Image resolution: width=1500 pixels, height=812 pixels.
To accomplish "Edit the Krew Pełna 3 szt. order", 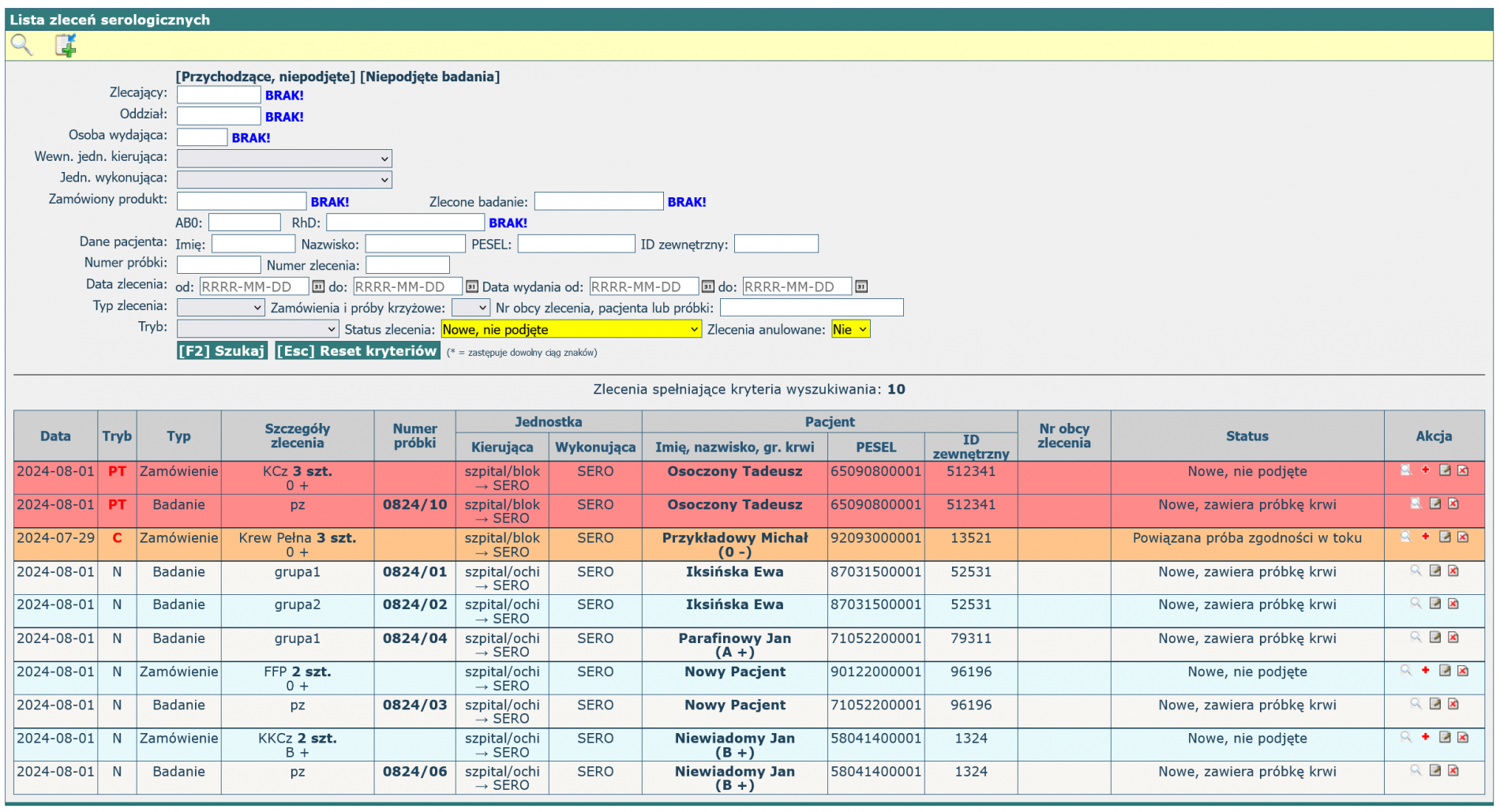I will coord(1445,537).
